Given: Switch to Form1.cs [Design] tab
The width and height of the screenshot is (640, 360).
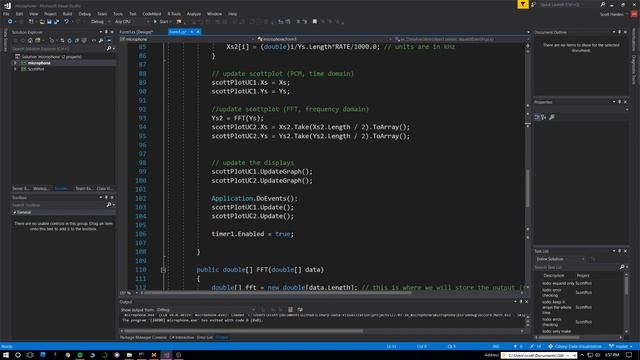Looking at the screenshot, I should pos(136,32).
